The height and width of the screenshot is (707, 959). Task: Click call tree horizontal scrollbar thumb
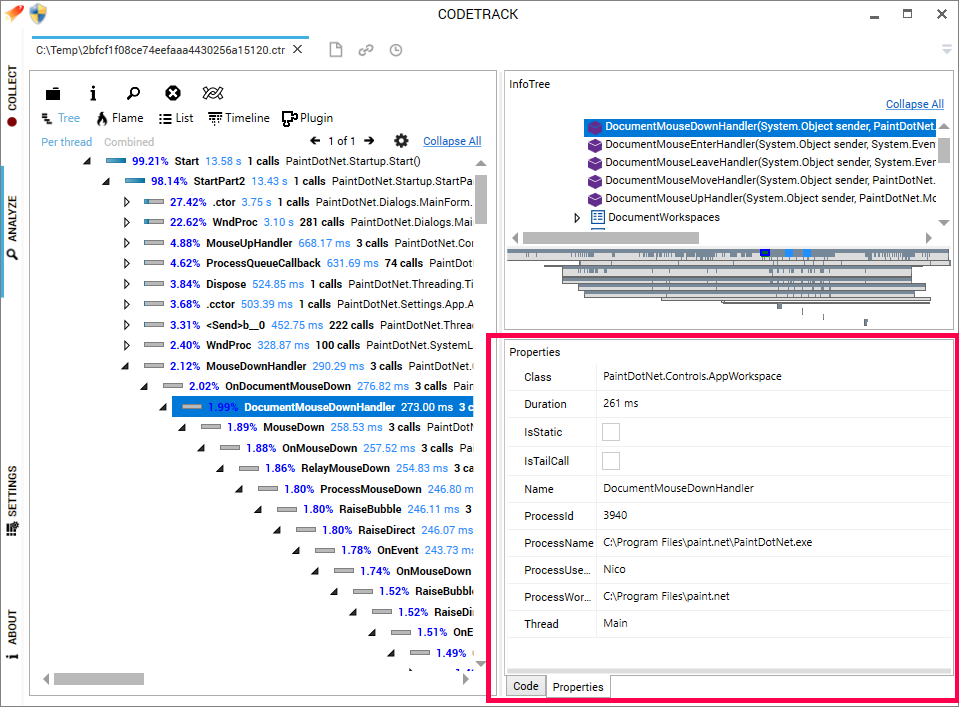tap(98, 679)
